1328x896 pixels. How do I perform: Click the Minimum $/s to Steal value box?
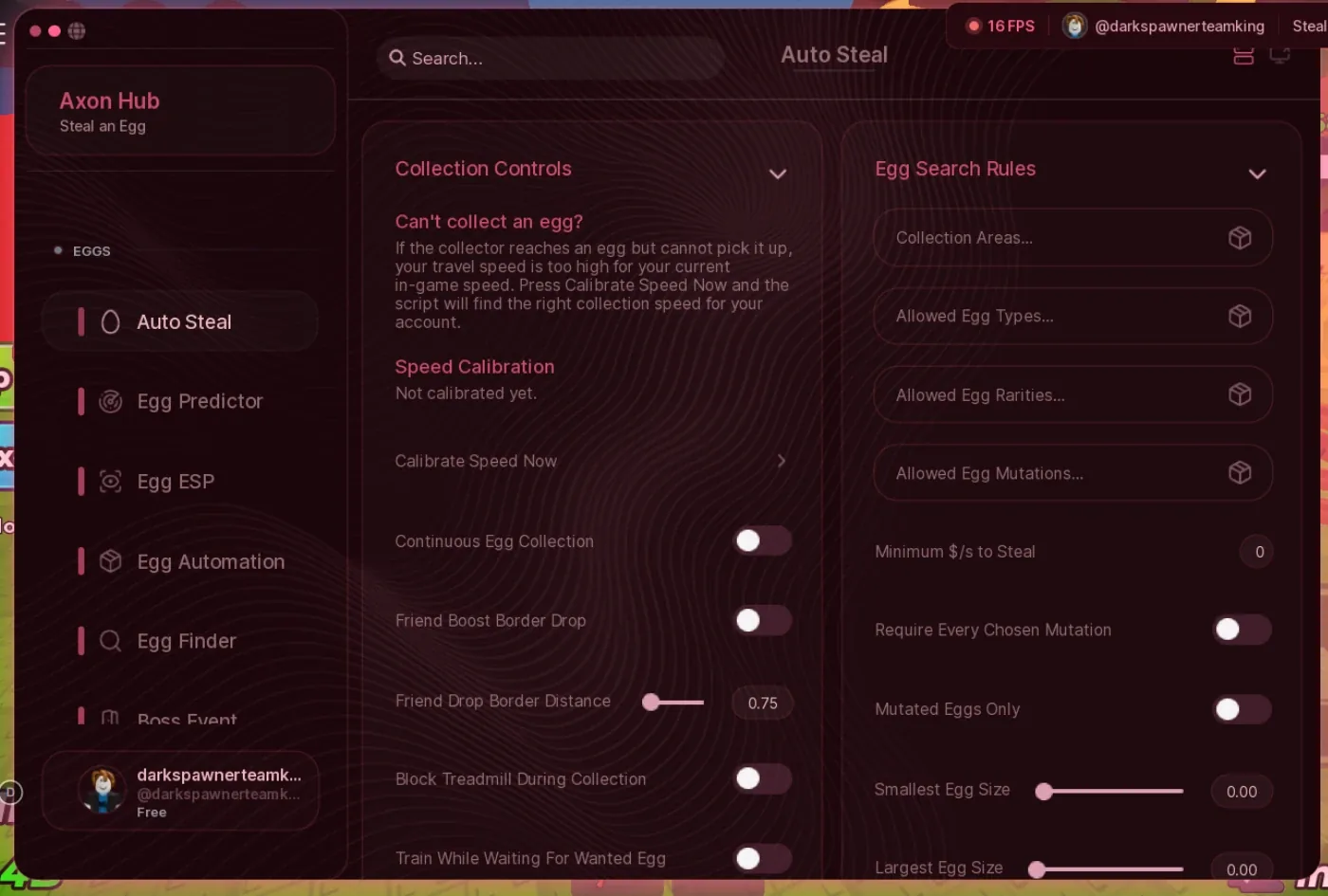pyautogui.click(x=1257, y=552)
